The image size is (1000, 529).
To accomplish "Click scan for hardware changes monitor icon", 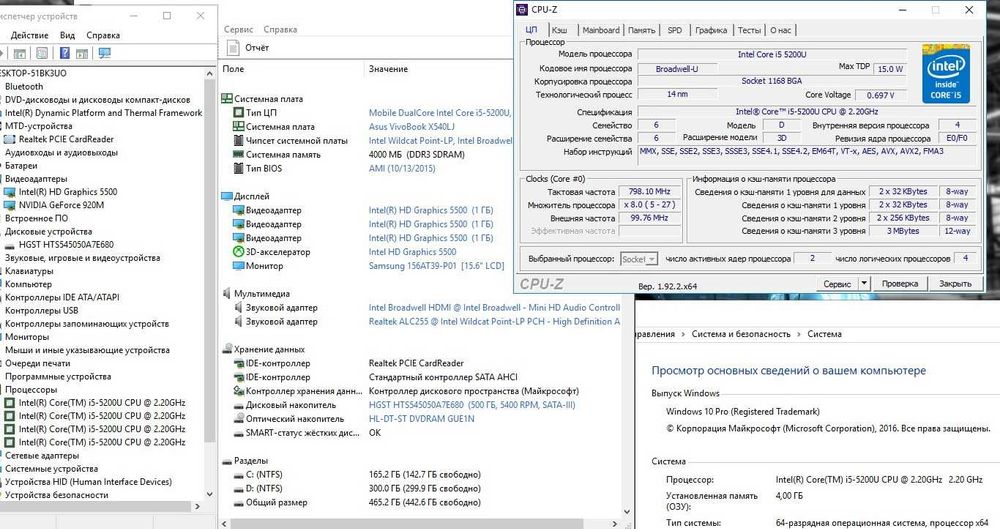I will point(105,53).
